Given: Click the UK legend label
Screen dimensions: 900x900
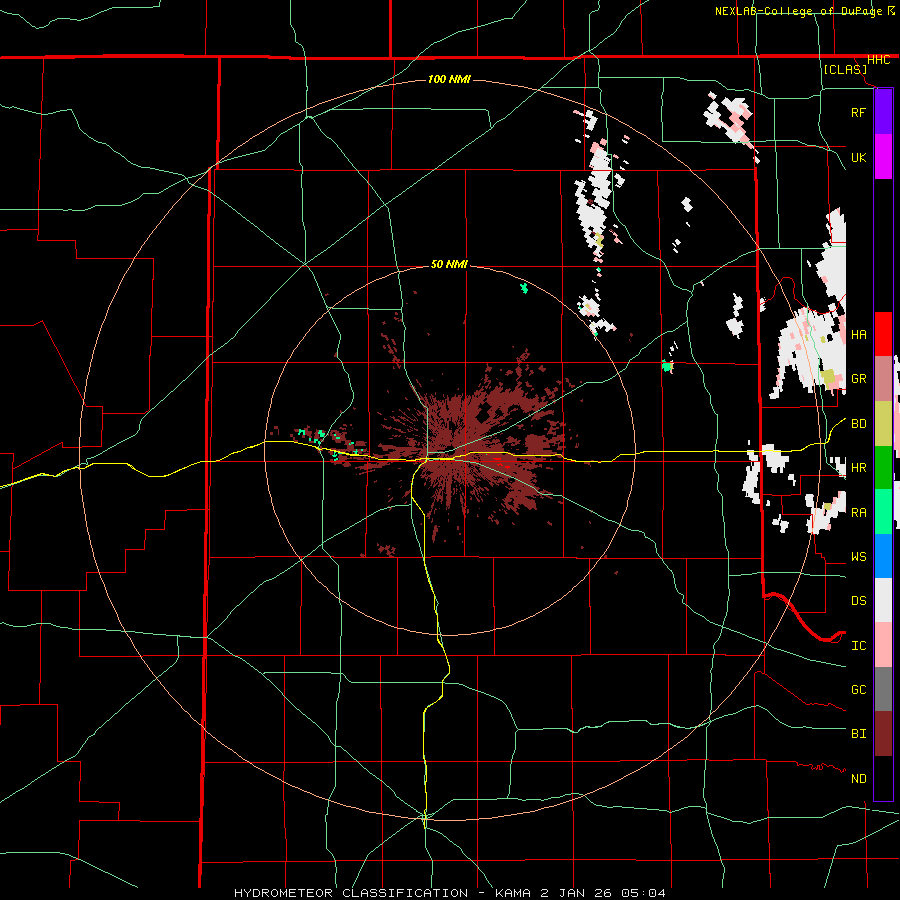Looking at the screenshot, I should pyautogui.click(x=858, y=157).
